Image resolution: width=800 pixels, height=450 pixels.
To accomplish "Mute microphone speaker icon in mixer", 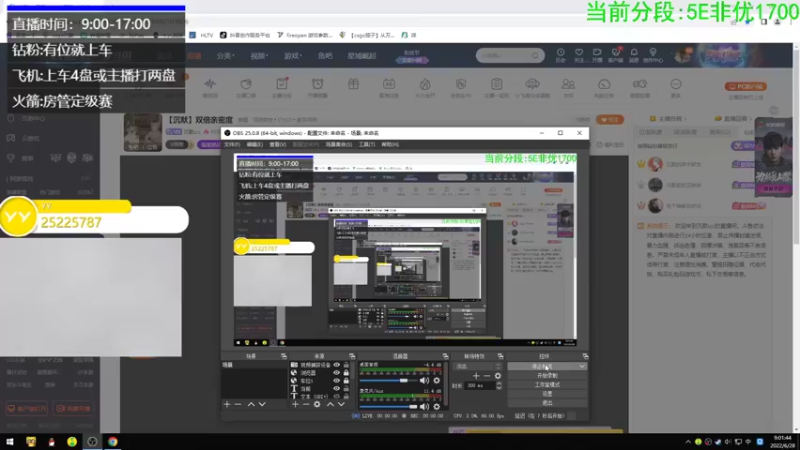I will coord(424,407).
